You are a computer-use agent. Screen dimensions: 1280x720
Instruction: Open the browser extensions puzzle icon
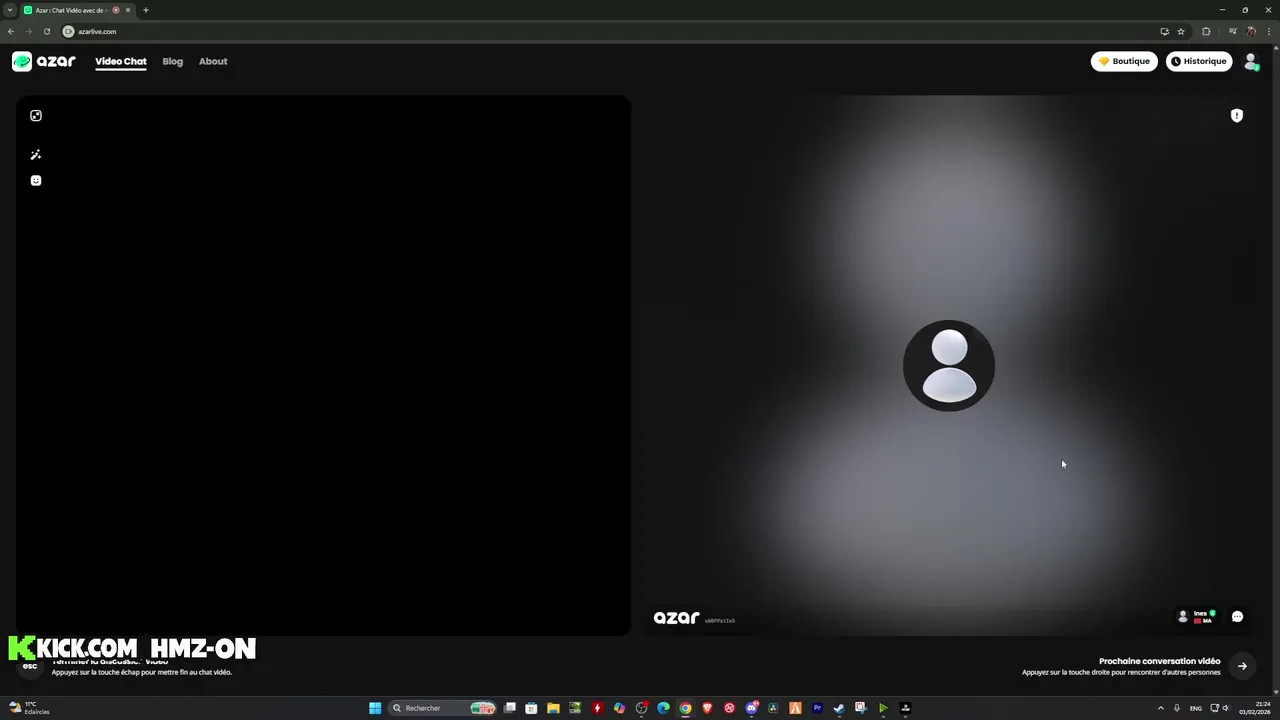(x=1206, y=31)
